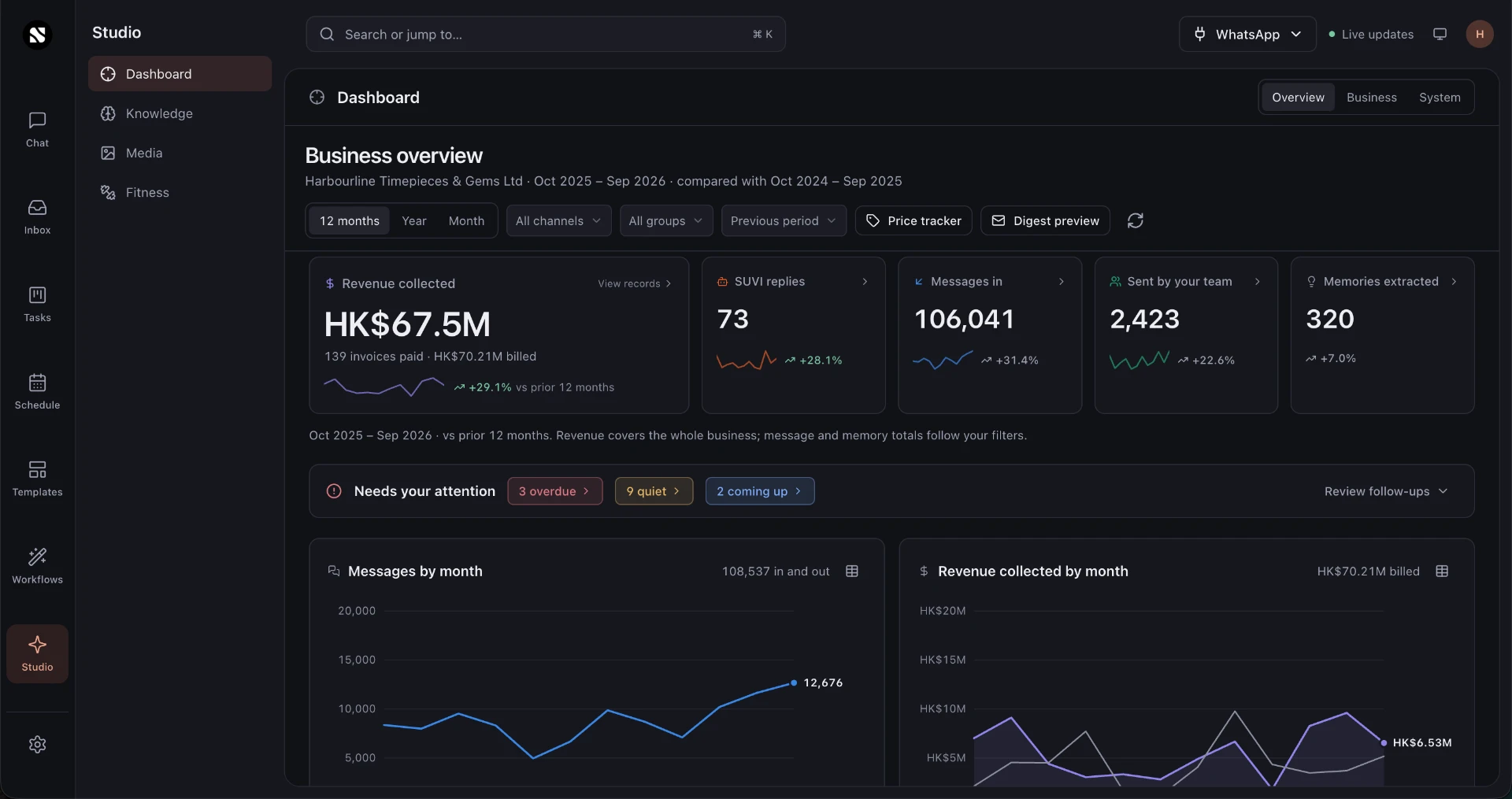Click the refresh icon beside Digest preview
This screenshot has width=1512, height=799.
(1135, 221)
